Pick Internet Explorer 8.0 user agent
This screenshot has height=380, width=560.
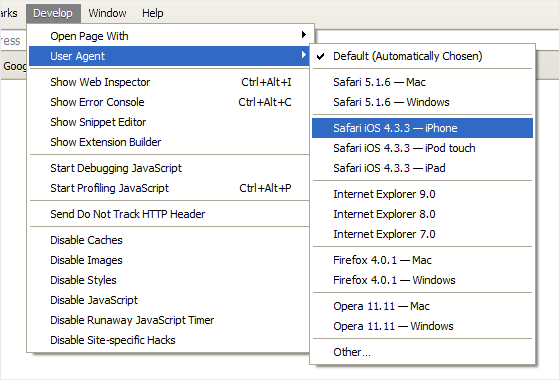[x=422, y=214]
